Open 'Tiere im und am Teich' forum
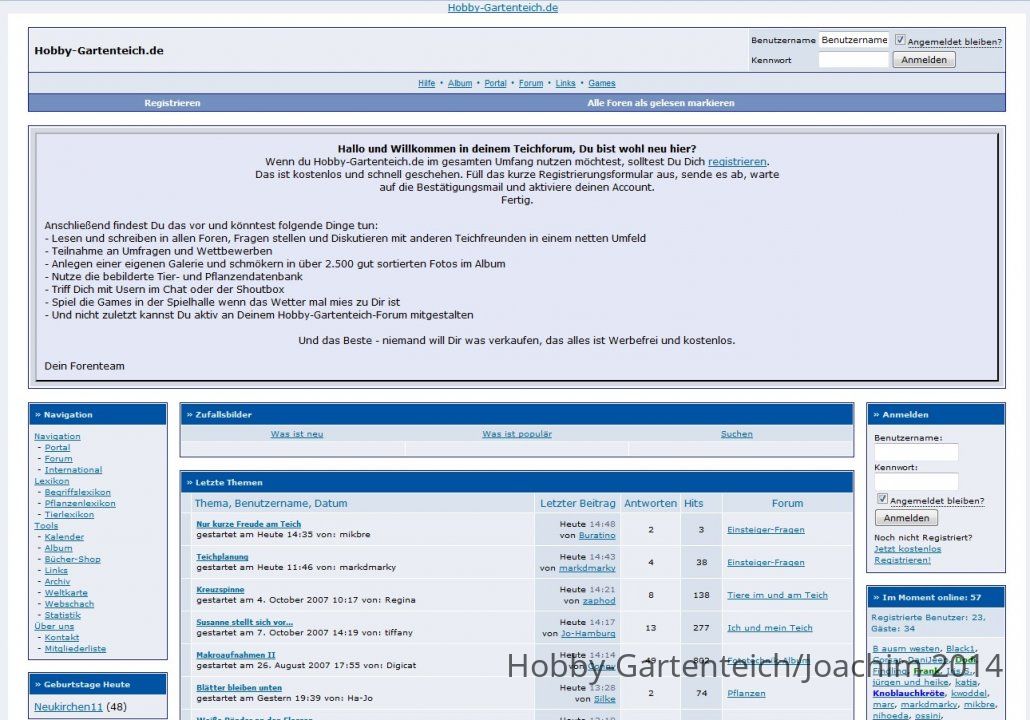1030x720 pixels. [777, 595]
